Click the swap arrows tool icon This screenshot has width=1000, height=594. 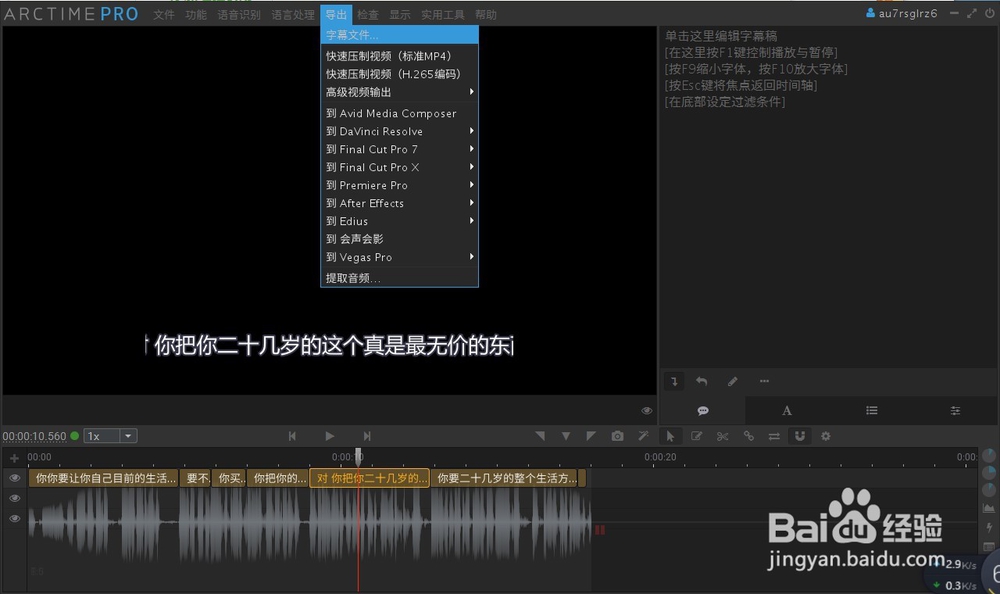774,436
